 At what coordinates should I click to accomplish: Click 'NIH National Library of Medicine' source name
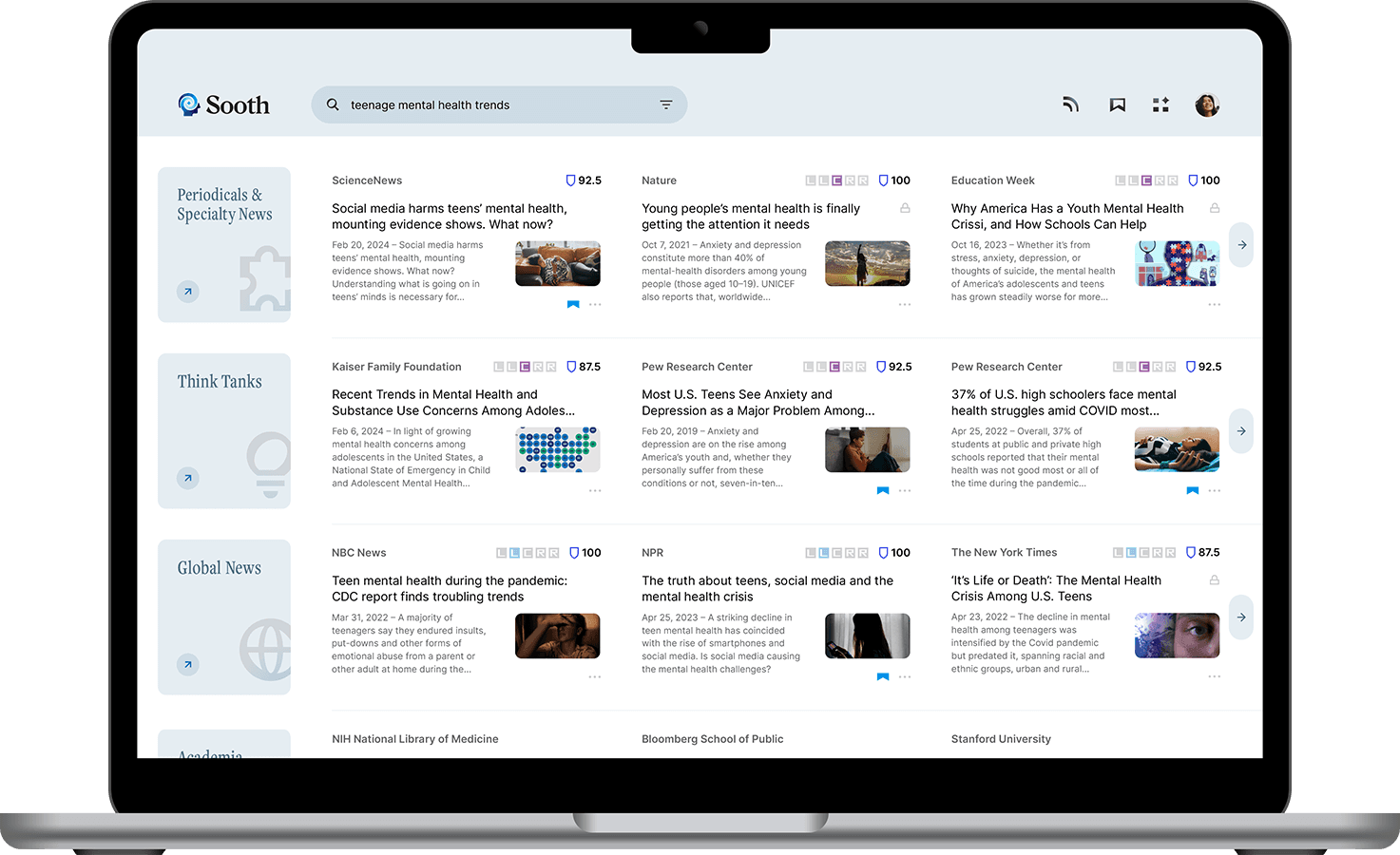(415, 739)
